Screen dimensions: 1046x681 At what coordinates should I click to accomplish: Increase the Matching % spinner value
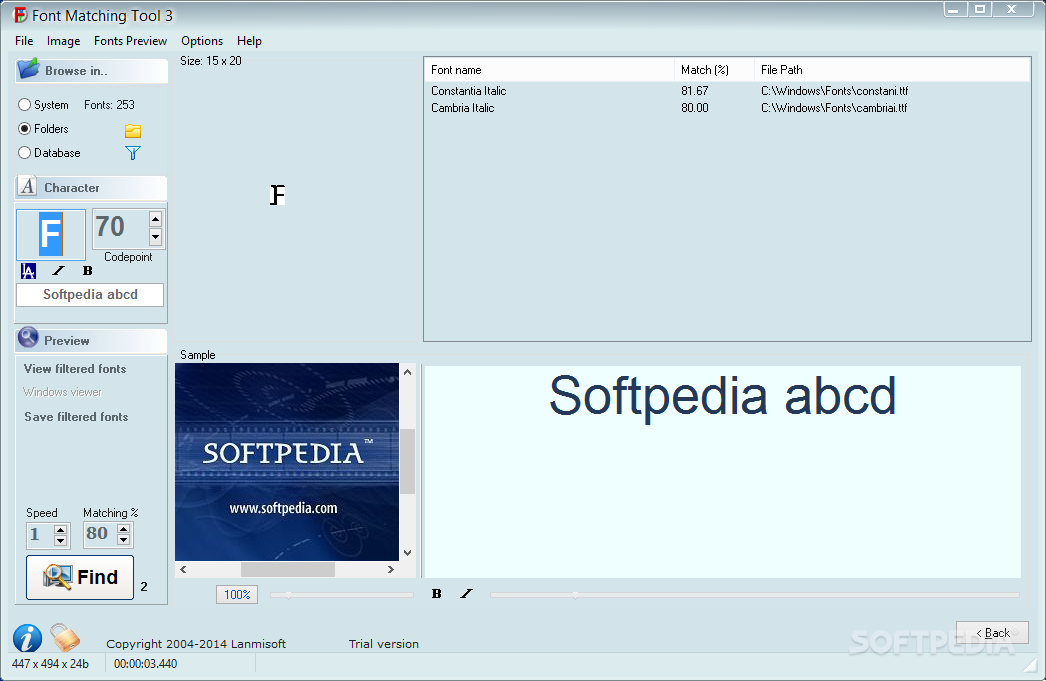tap(123, 530)
